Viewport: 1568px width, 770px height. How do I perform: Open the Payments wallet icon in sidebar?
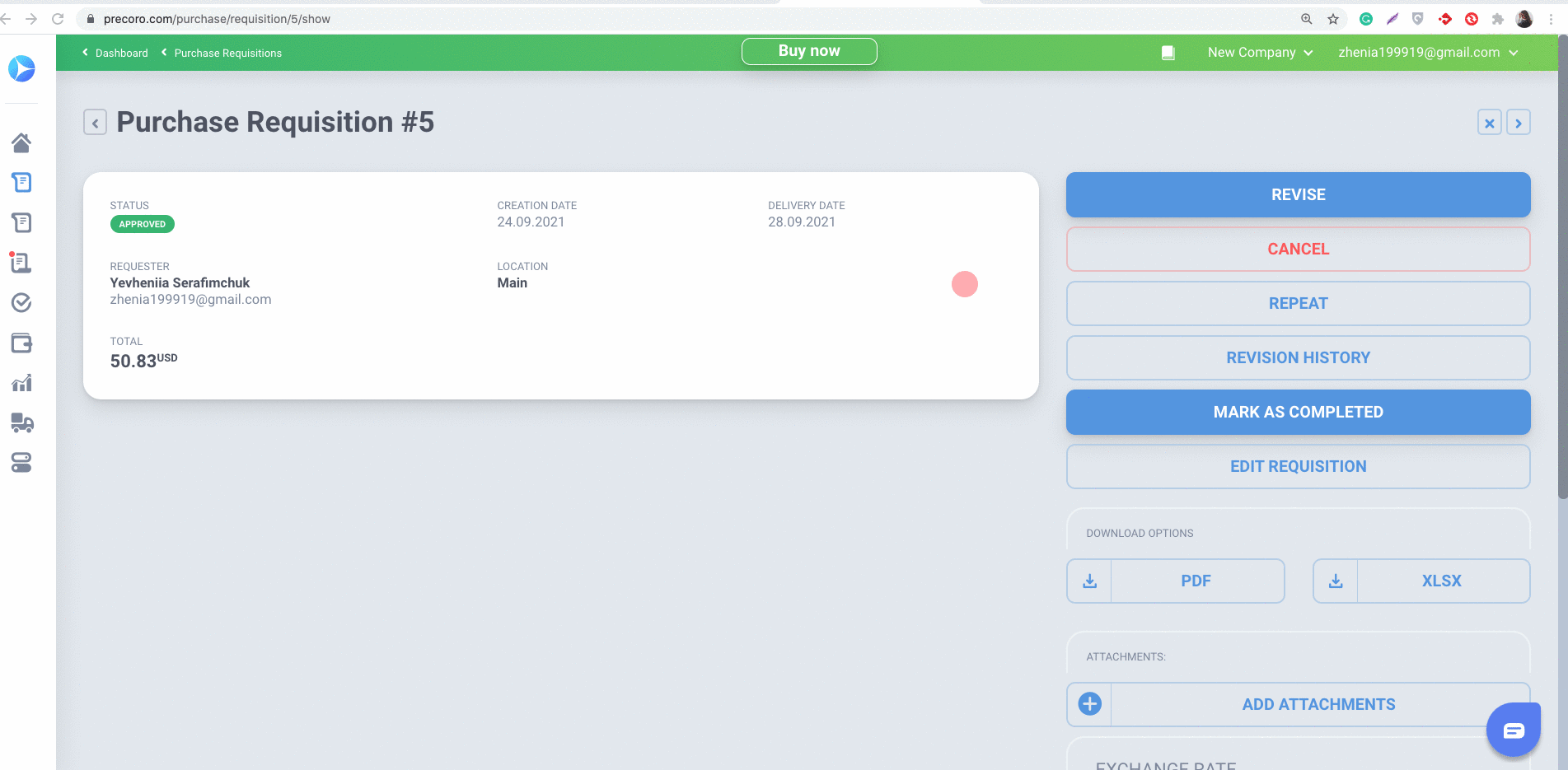pyautogui.click(x=22, y=343)
